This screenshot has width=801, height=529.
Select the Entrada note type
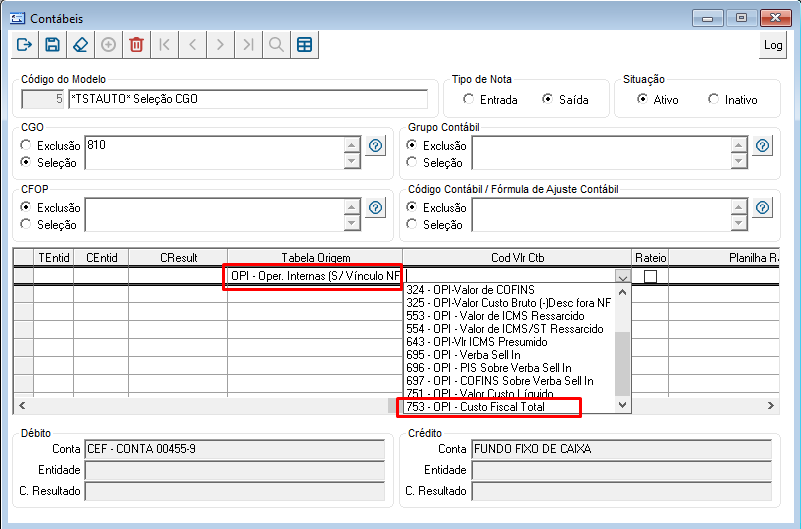[x=468, y=99]
